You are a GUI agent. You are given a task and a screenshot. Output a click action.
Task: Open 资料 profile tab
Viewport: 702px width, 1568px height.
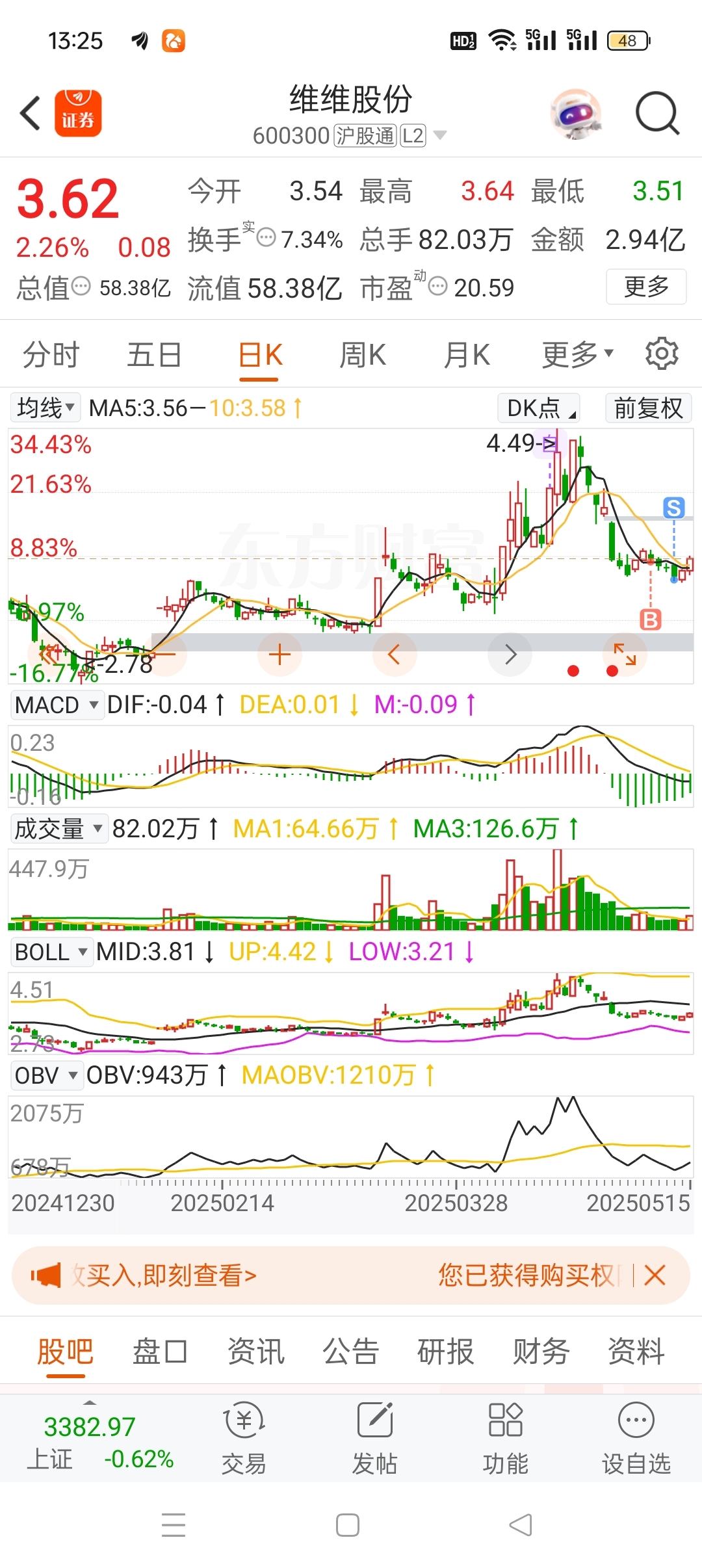tap(636, 1352)
